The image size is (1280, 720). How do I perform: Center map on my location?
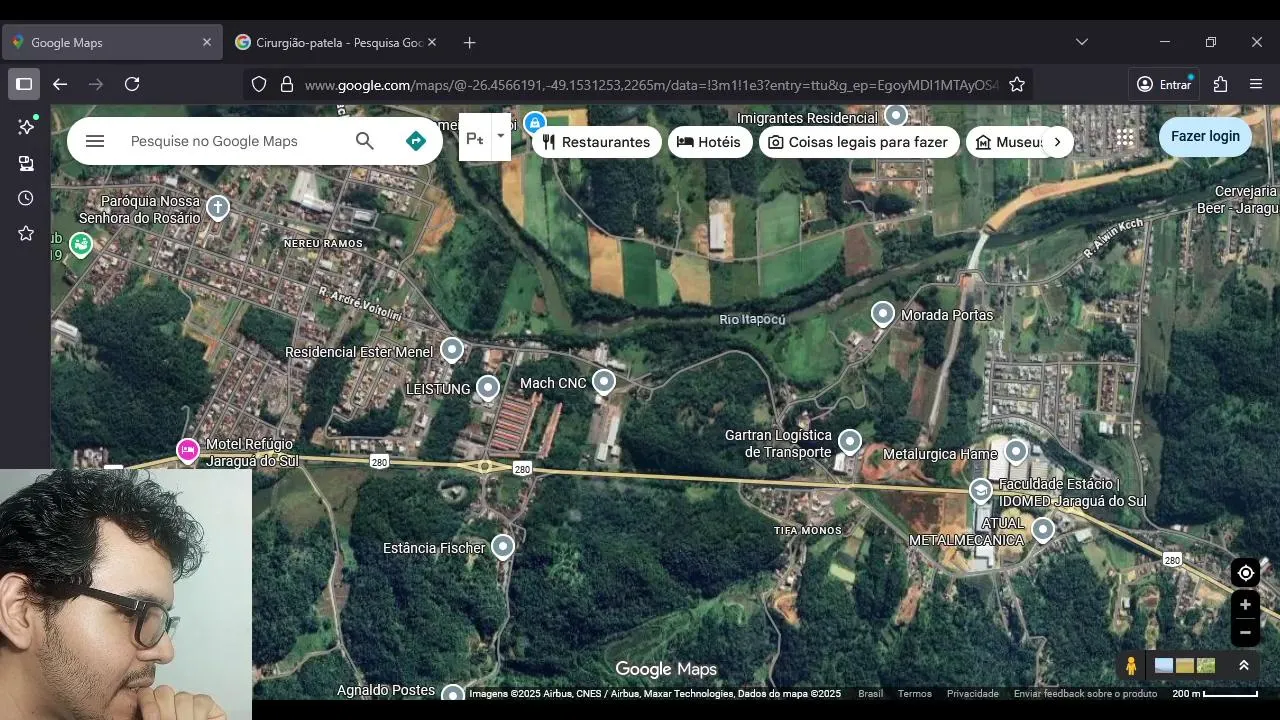(1245, 573)
